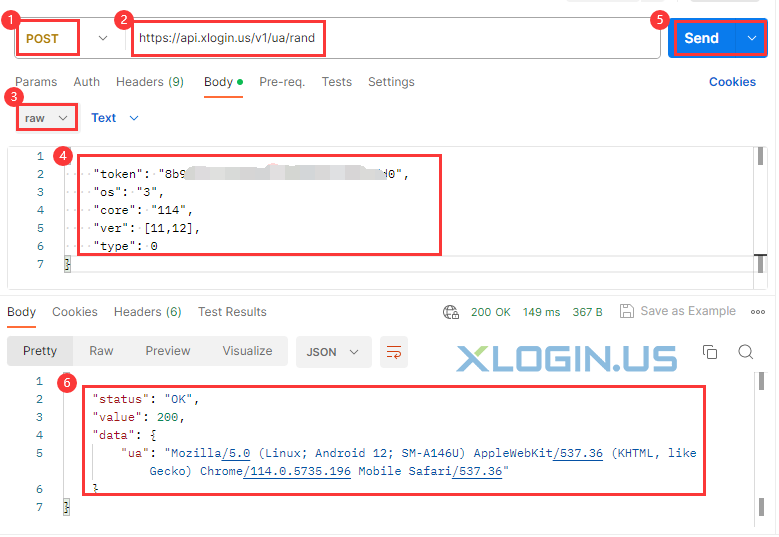Screen dimensions: 779x537
Task: Open the Send options arrow
Action: pyautogui.click(x=752, y=38)
